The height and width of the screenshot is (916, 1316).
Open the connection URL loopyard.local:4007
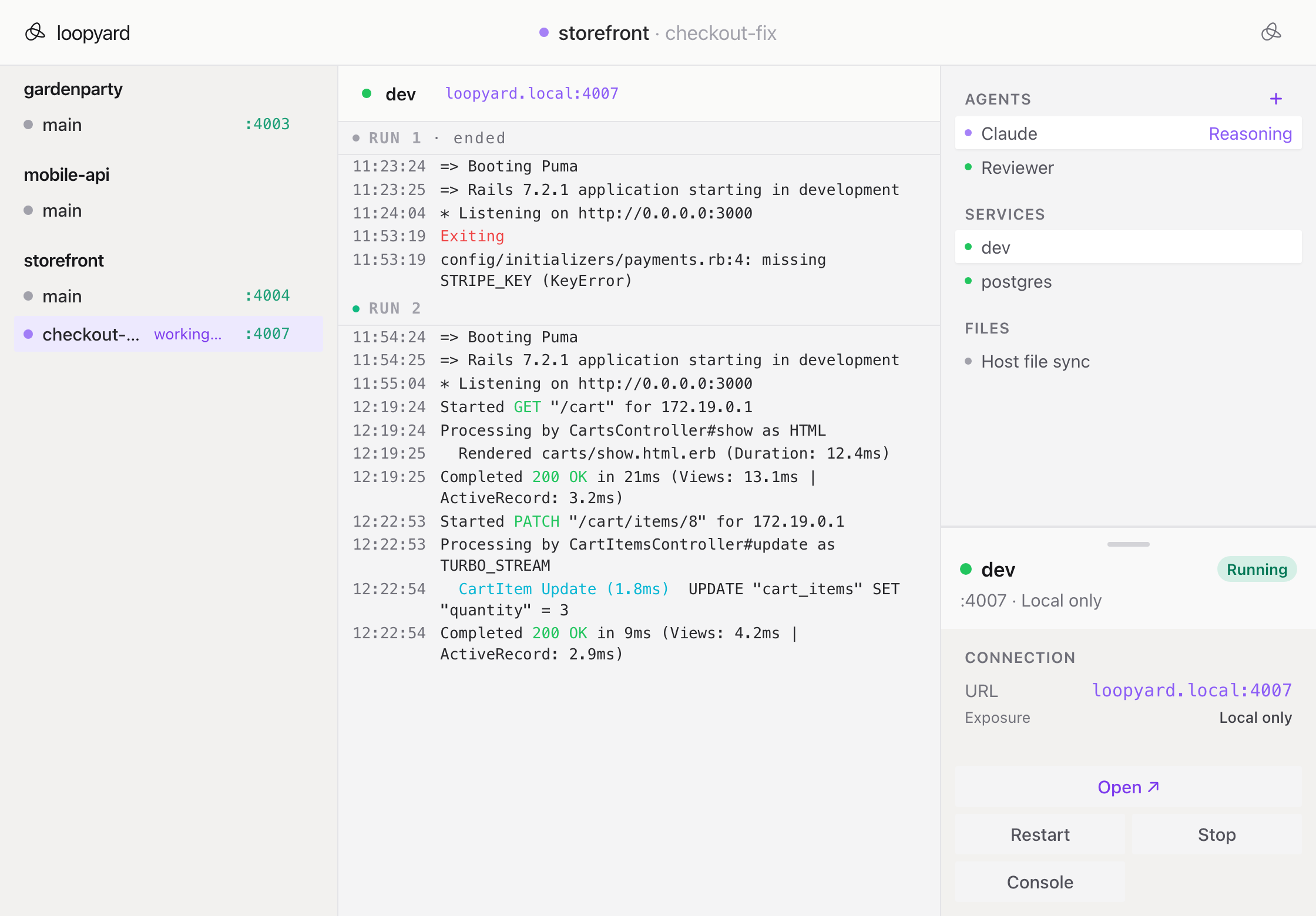(x=1191, y=690)
